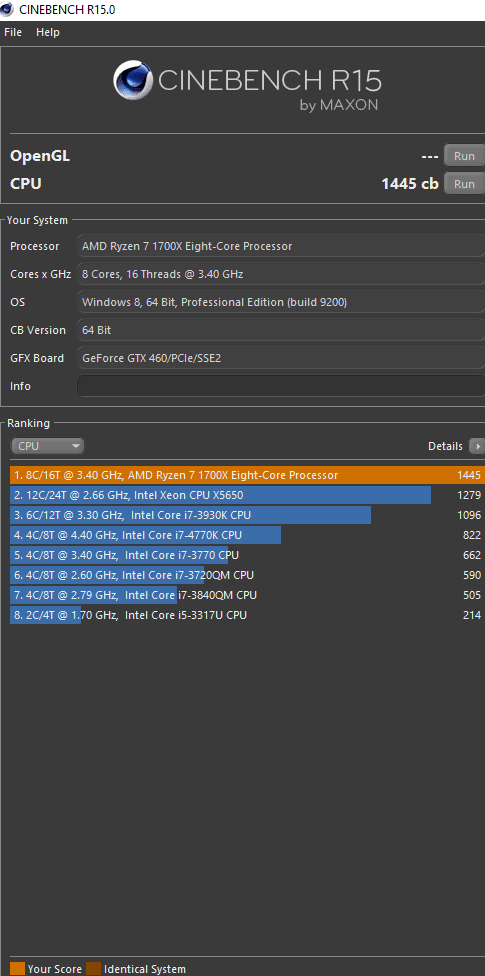Click the GFX Board GeForce GTX 460 field
This screenshot has width=485, height=976.
click(281, 358)
